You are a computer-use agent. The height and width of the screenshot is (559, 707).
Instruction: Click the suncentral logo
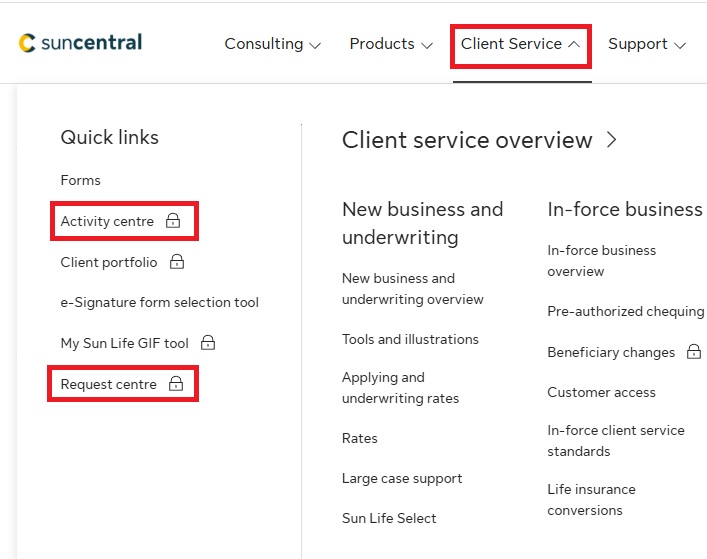click(x=80, y=43)
